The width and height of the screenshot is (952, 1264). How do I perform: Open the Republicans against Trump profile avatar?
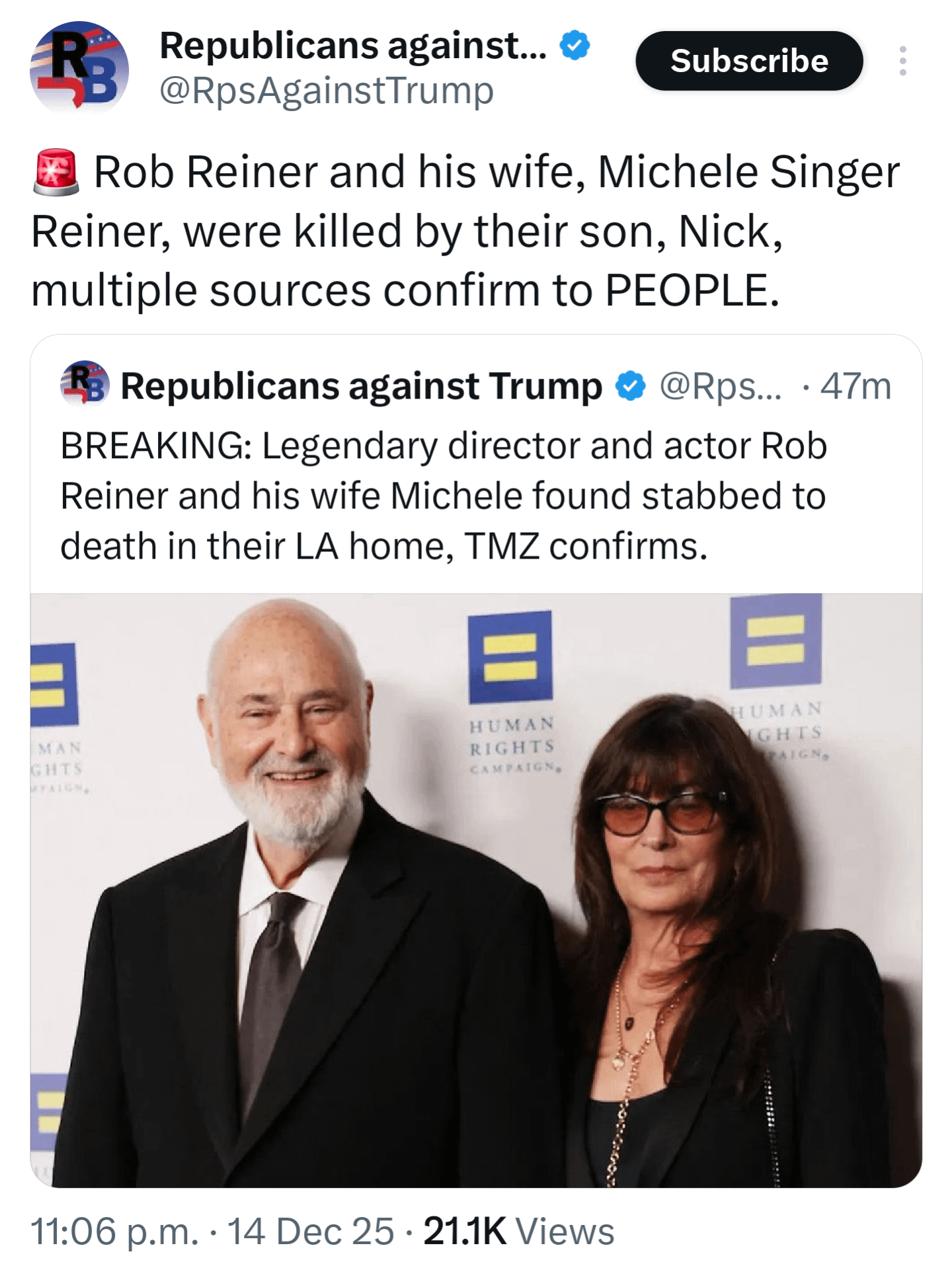79,67
